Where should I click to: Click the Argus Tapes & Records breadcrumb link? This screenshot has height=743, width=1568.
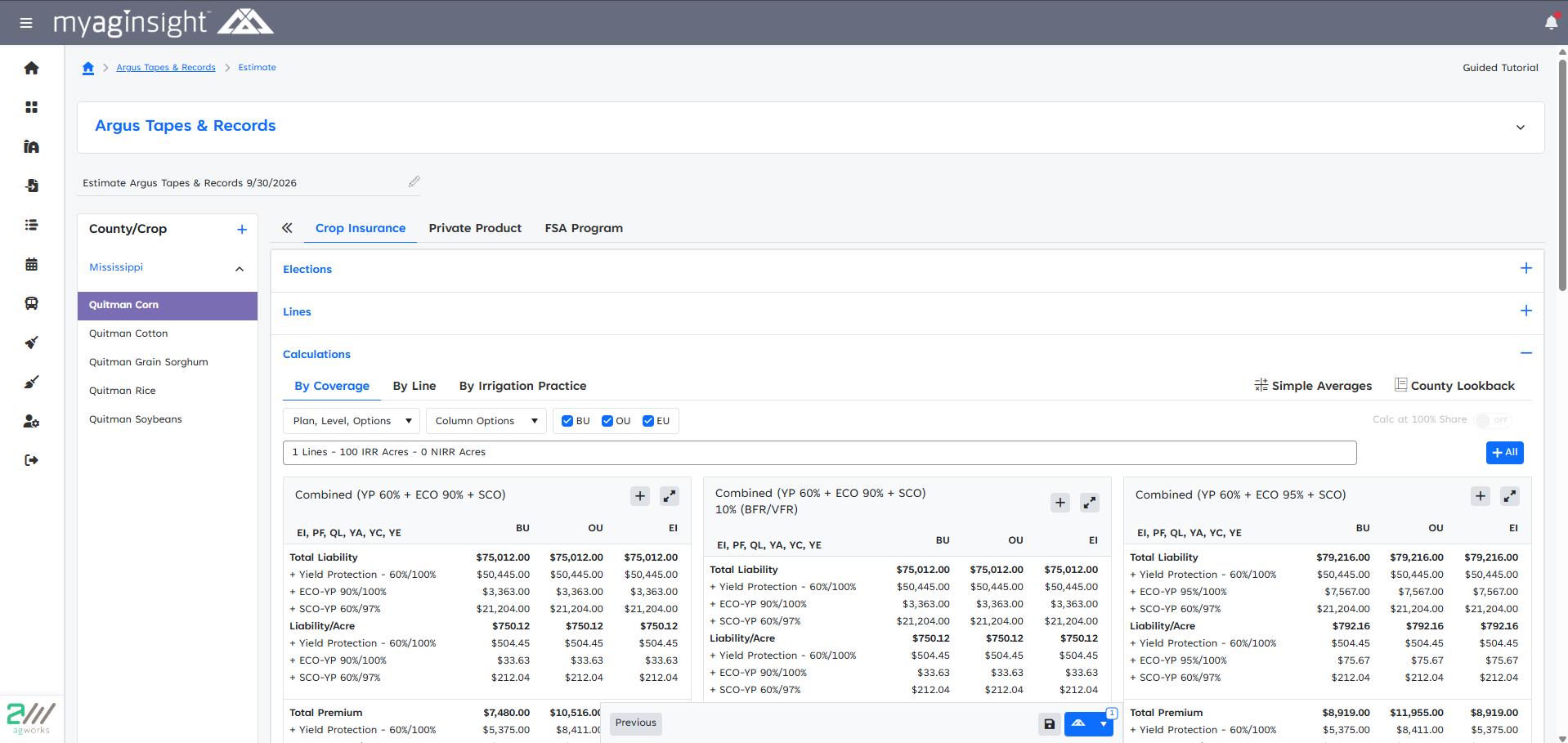pos(166,68)
